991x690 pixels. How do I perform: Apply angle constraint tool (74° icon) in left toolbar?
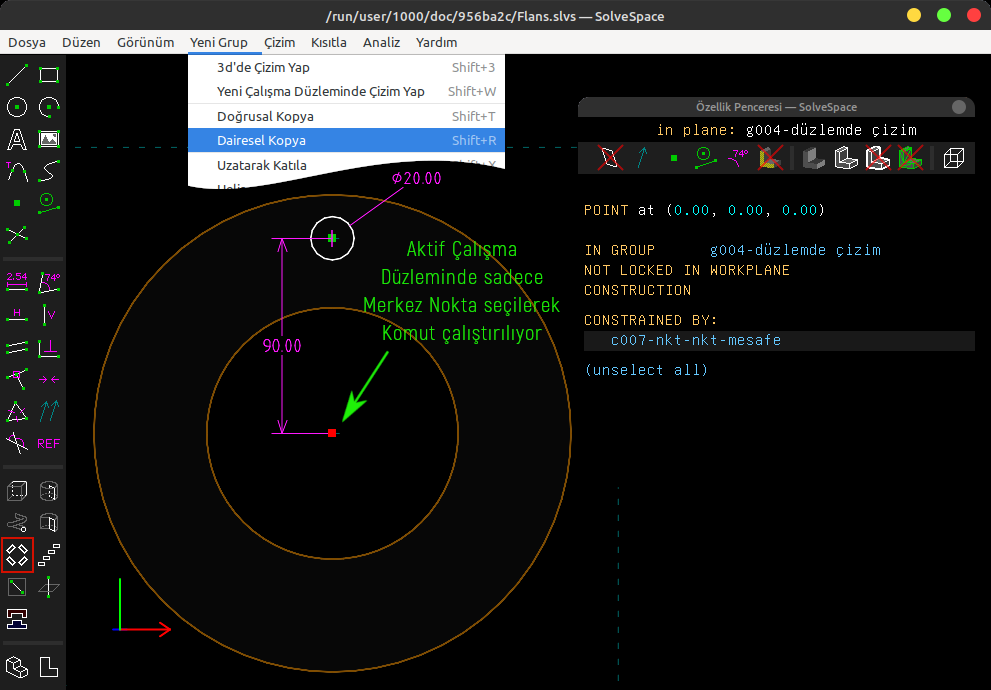point(49,282)
